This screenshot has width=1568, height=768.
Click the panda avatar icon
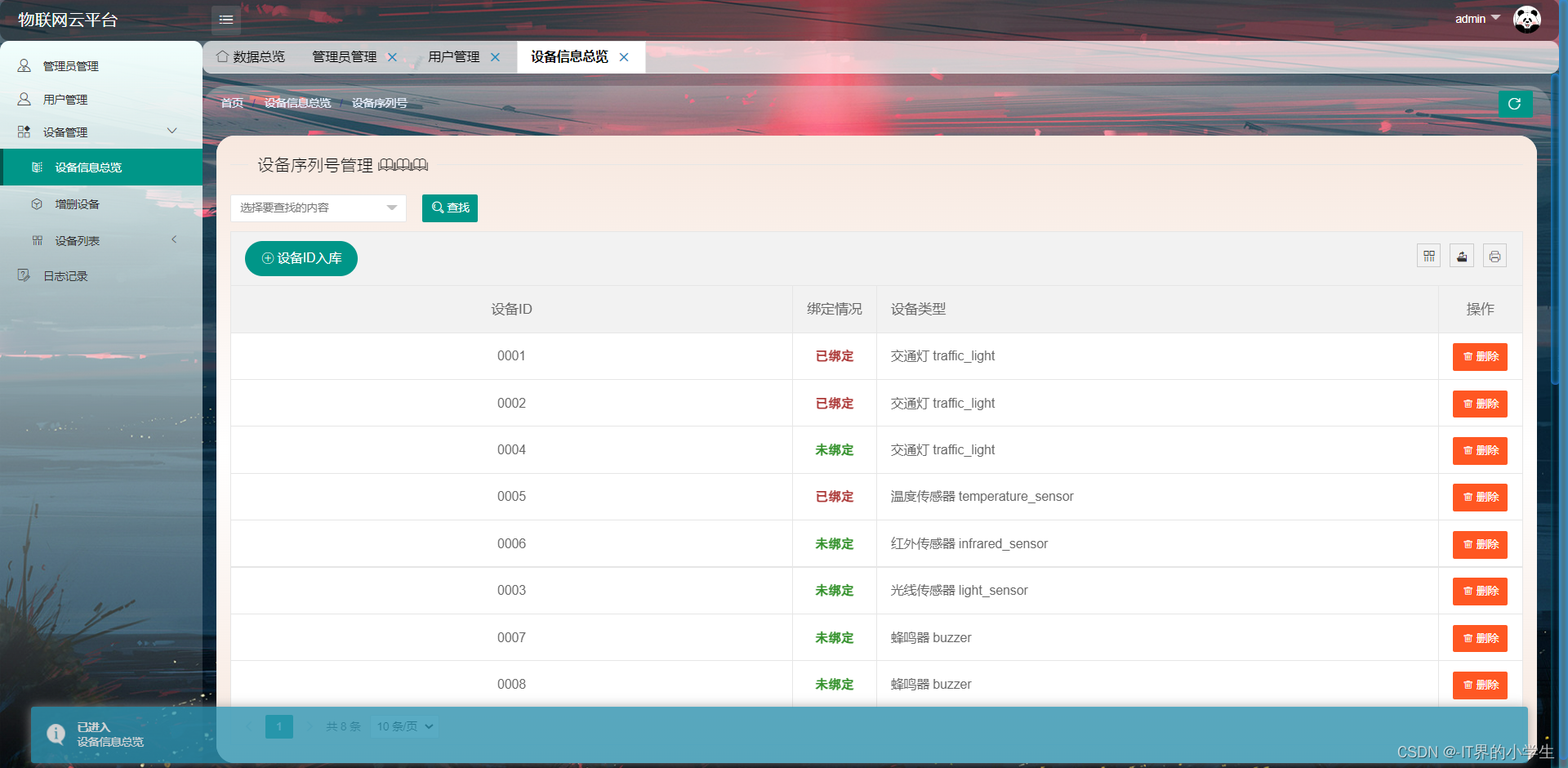tap(1526, 19)
